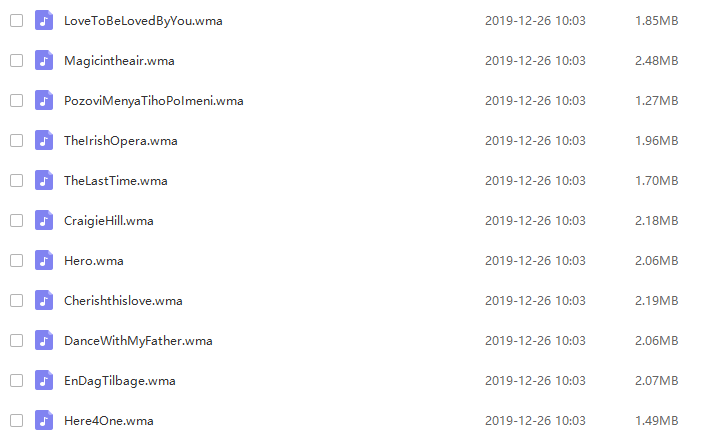716x443 pixels.
Task: Enable the checkbox for EnDagTilbage.wma
Action: coord(16,380)
